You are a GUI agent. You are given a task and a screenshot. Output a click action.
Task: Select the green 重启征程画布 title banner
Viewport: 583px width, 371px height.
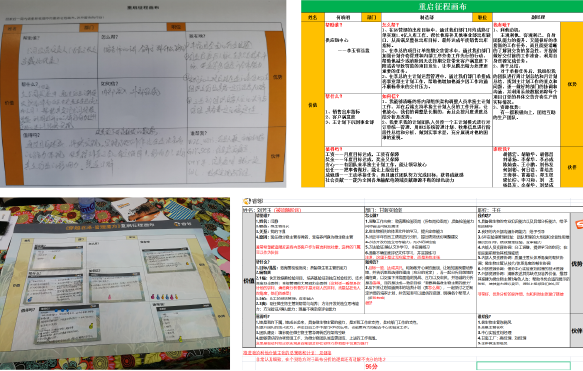point(442,6)
